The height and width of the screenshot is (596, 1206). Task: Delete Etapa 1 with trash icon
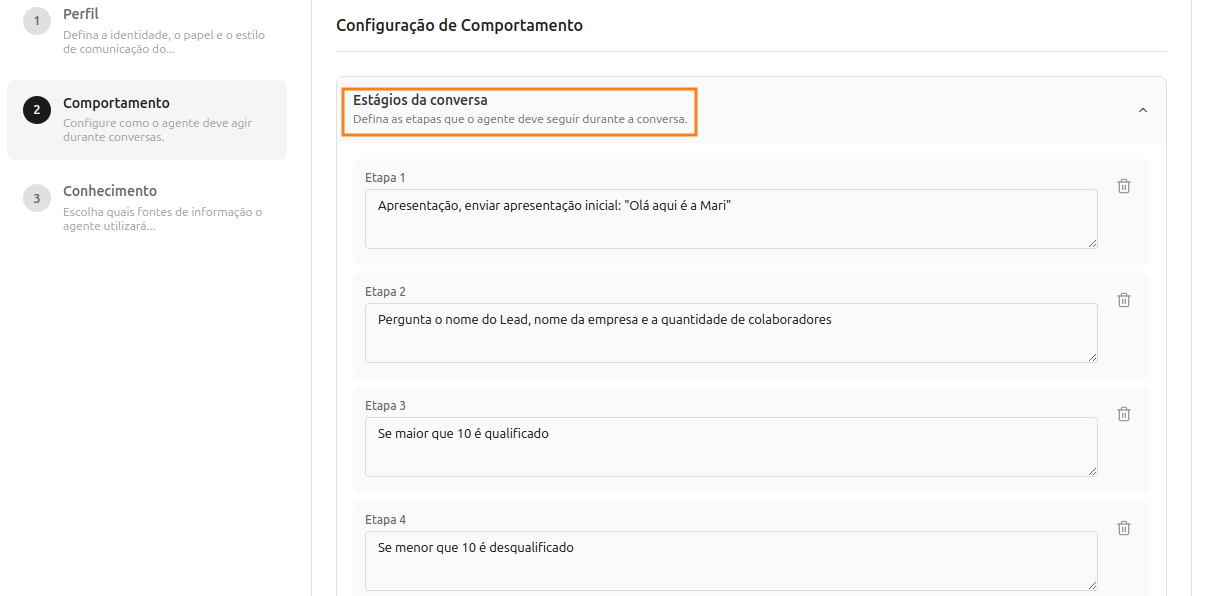pyautogui.click(x=1124, y=186)
